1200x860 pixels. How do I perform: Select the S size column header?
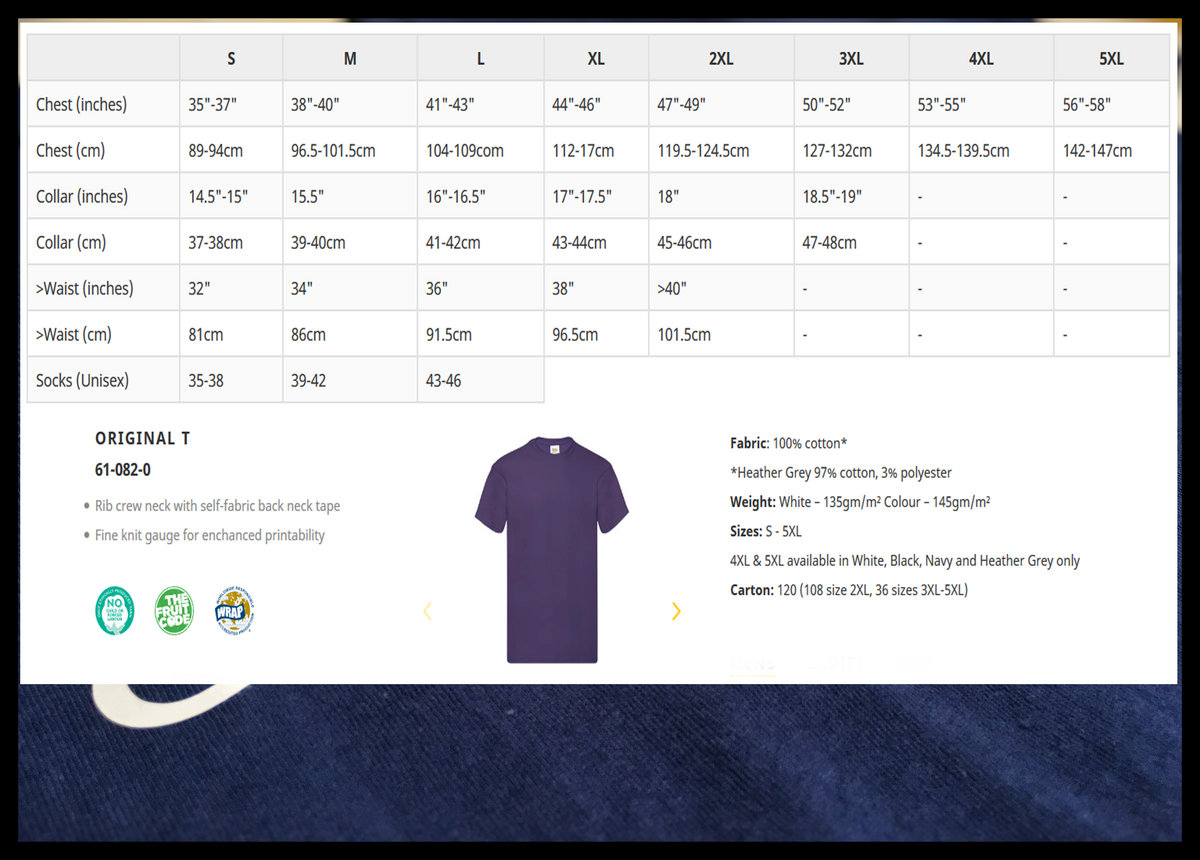pos(231,58)
